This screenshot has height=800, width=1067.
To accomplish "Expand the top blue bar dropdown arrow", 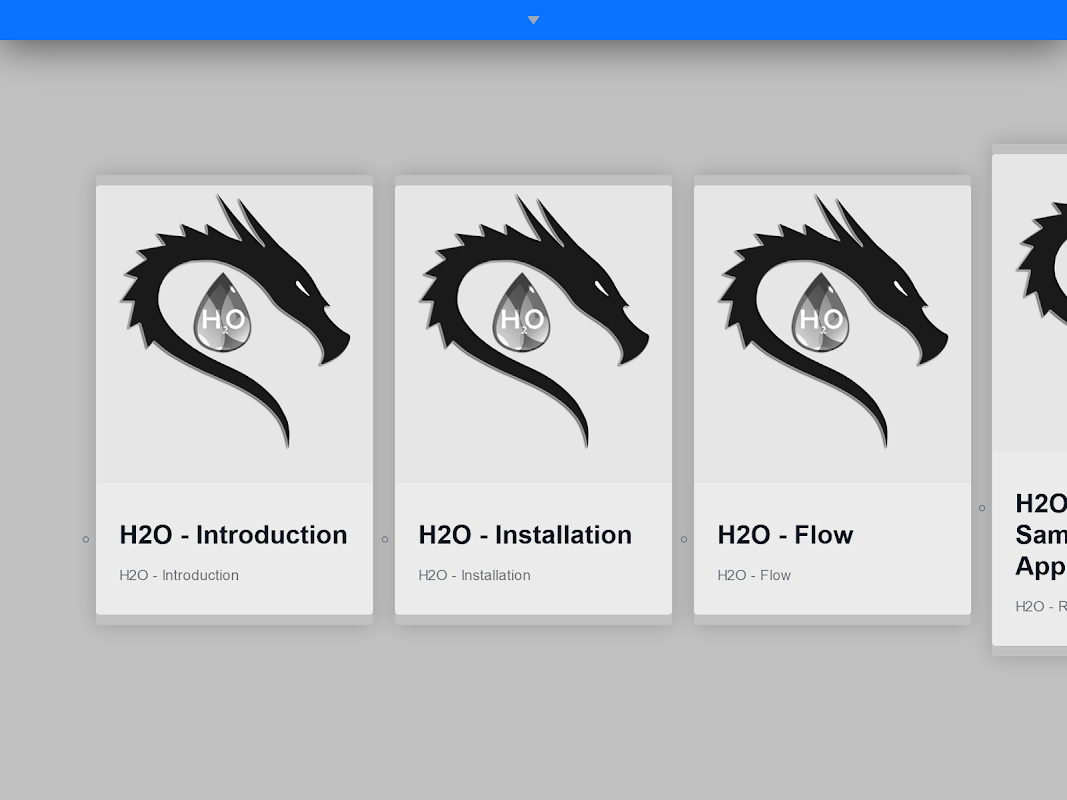I will (x=533, y=20).
